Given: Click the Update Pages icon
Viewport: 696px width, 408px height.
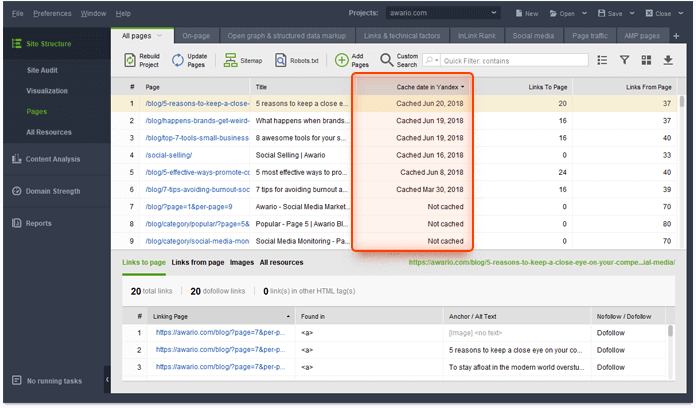Looking at the screenshot, I should (x=178, y=60).
